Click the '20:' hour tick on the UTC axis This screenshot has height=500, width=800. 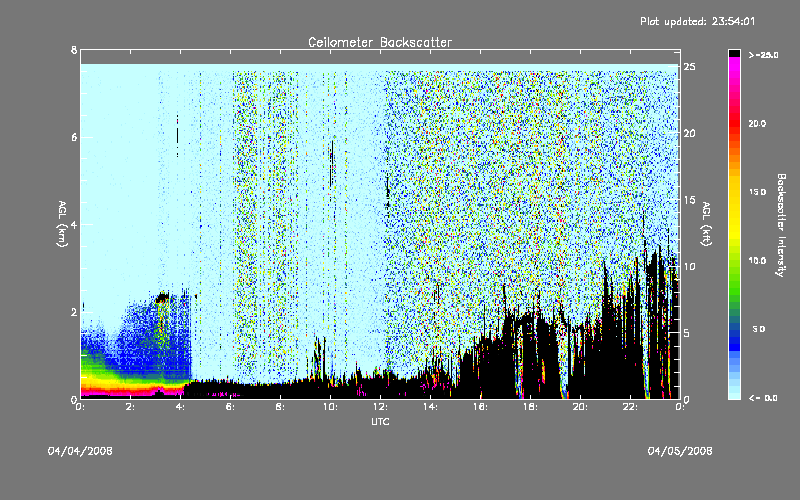[x=580, y=407]
